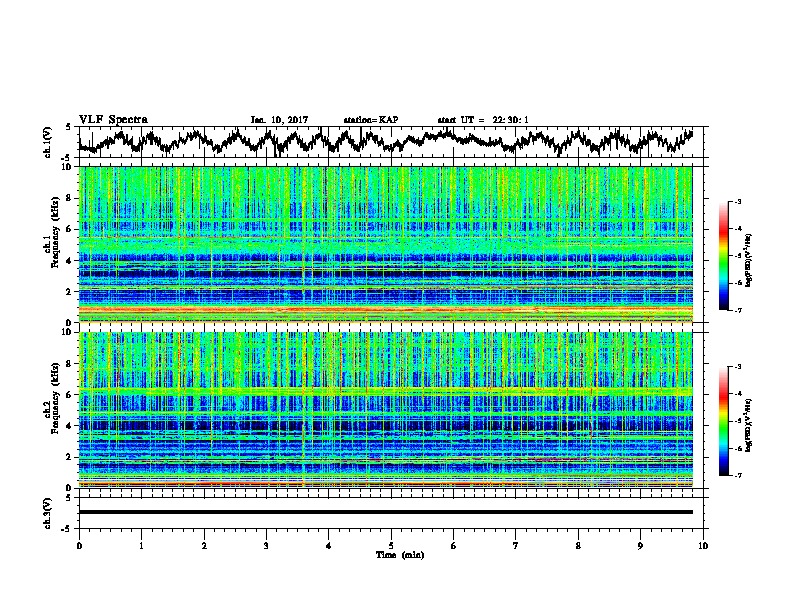Image resolution: width=792 pixels, height=612 pixels.
Task: Click the ch.1 frequency tick label "6"
Action: [x=70, y=229]
